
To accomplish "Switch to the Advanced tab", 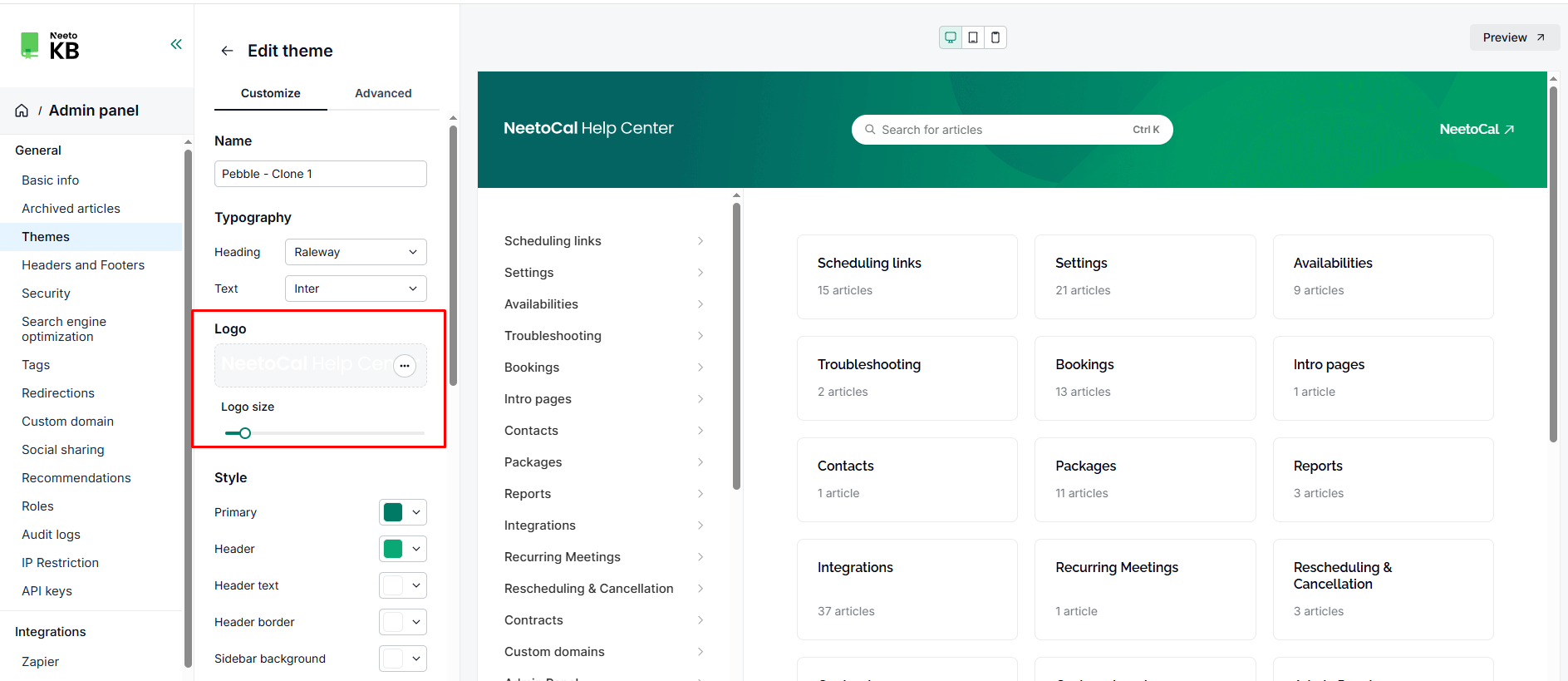I will coord(383,93).
